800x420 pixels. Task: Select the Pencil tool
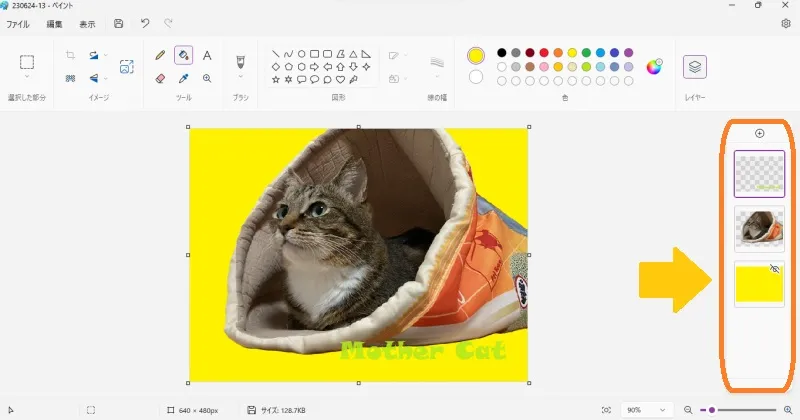[x=160, y=56]
